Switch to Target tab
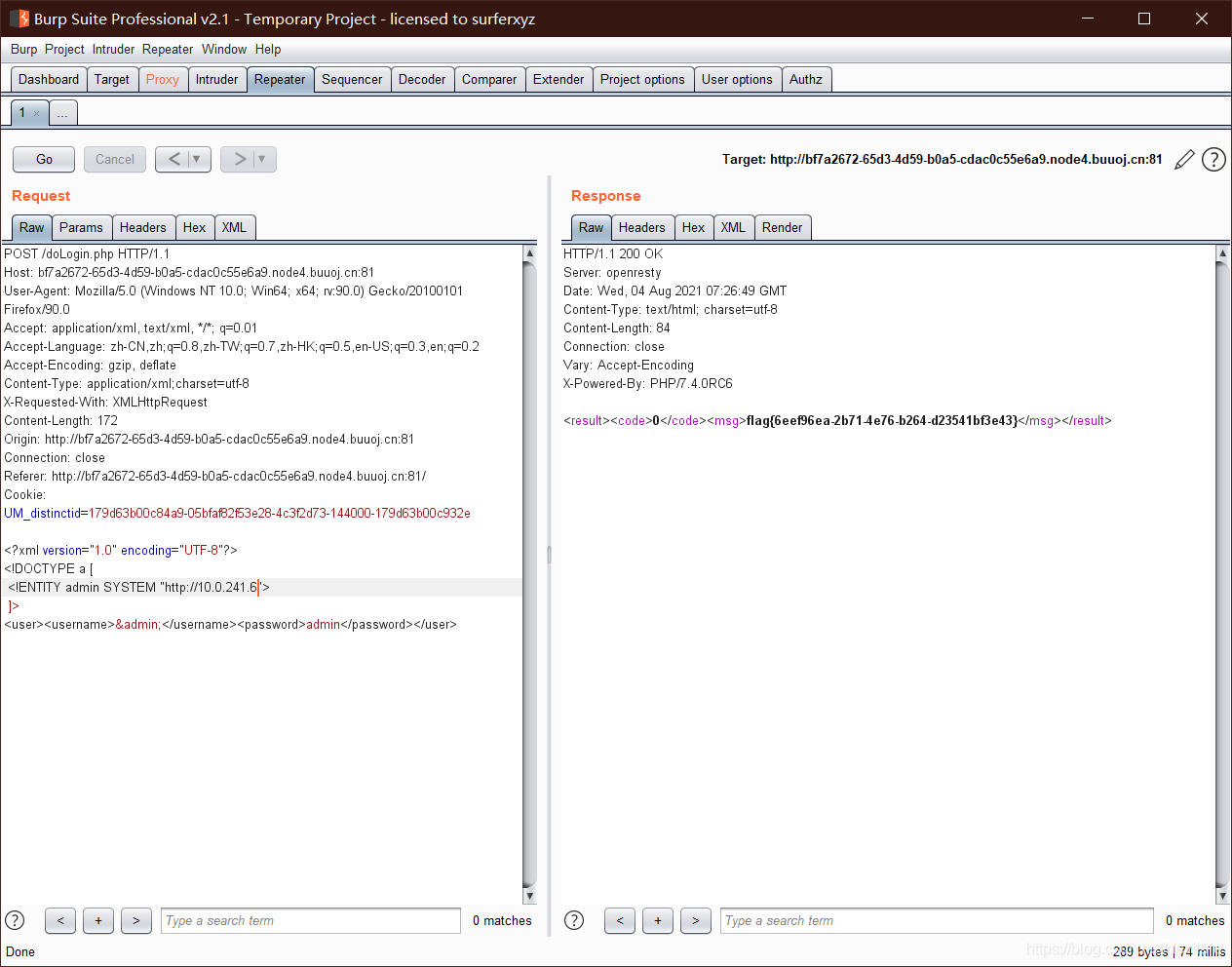1232x967 pixels. [x=112, y=80]
